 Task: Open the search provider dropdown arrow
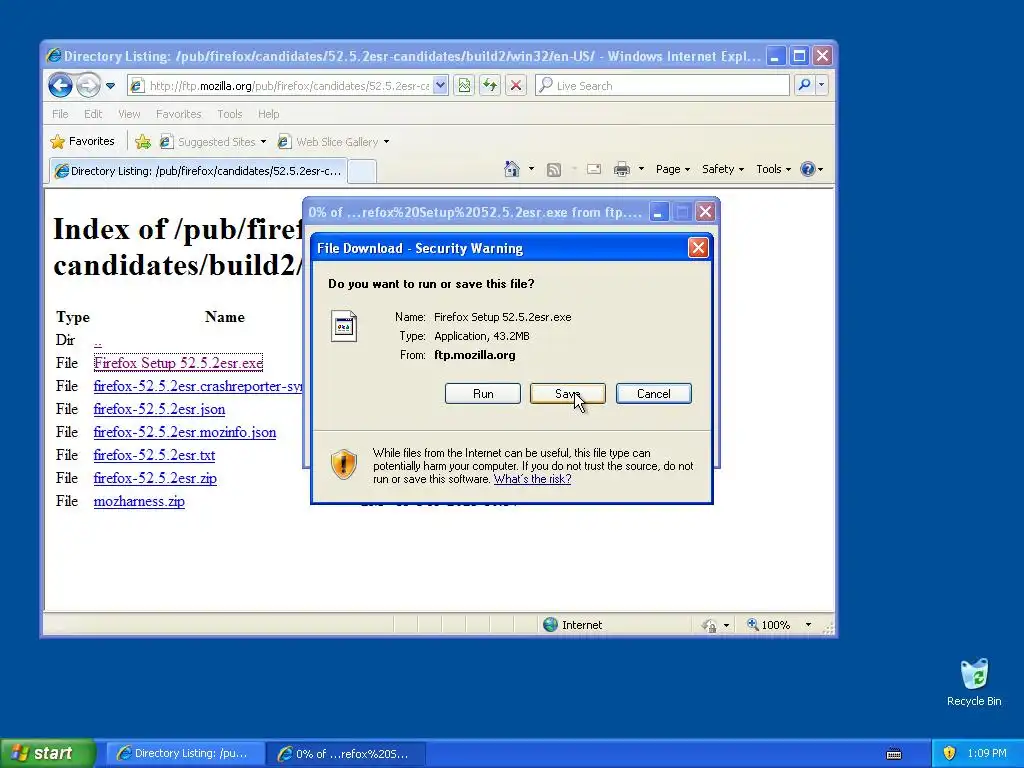click(x=822, y=85)
